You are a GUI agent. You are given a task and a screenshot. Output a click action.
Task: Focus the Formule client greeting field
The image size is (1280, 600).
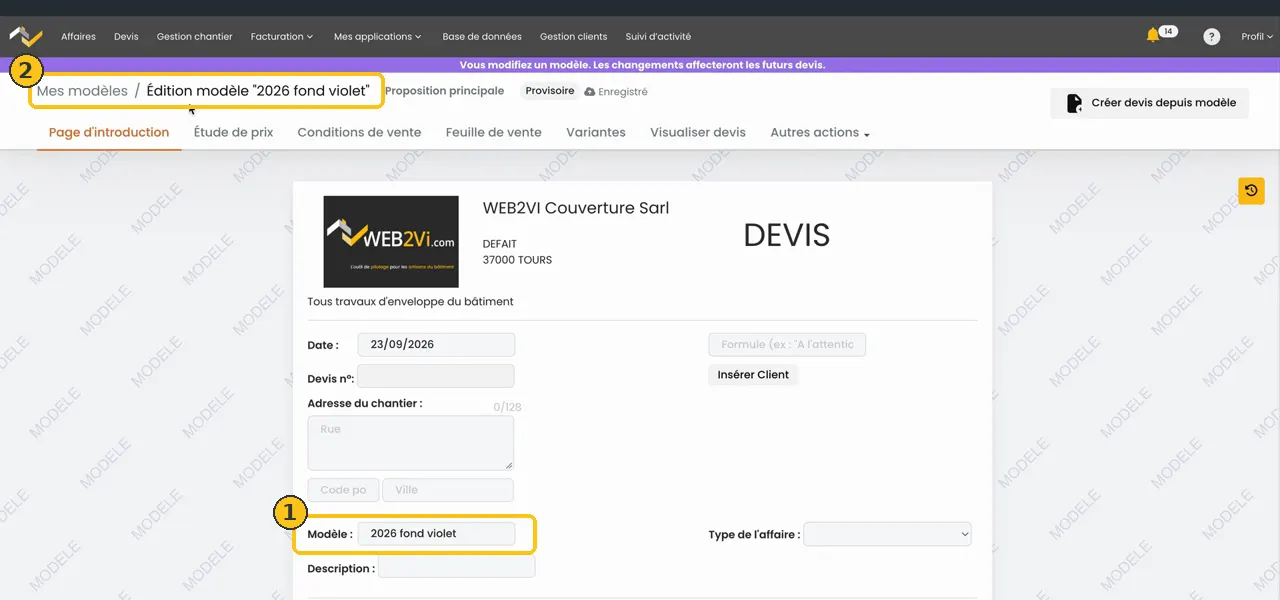(787, 345)
